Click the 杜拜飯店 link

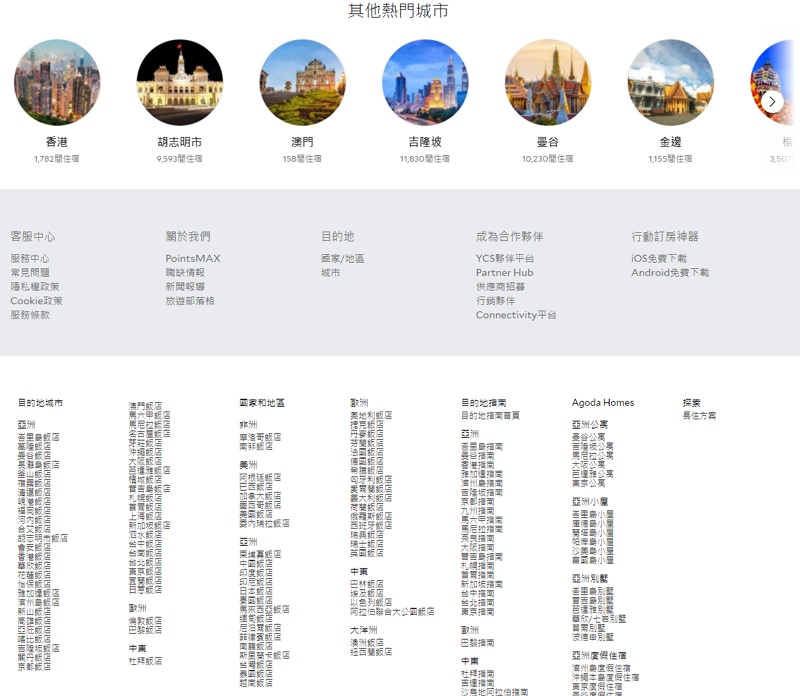[x=145, y=661]
